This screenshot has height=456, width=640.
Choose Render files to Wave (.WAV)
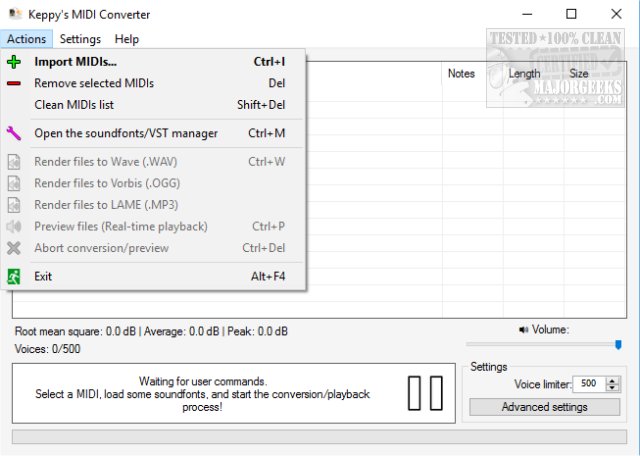153,162
